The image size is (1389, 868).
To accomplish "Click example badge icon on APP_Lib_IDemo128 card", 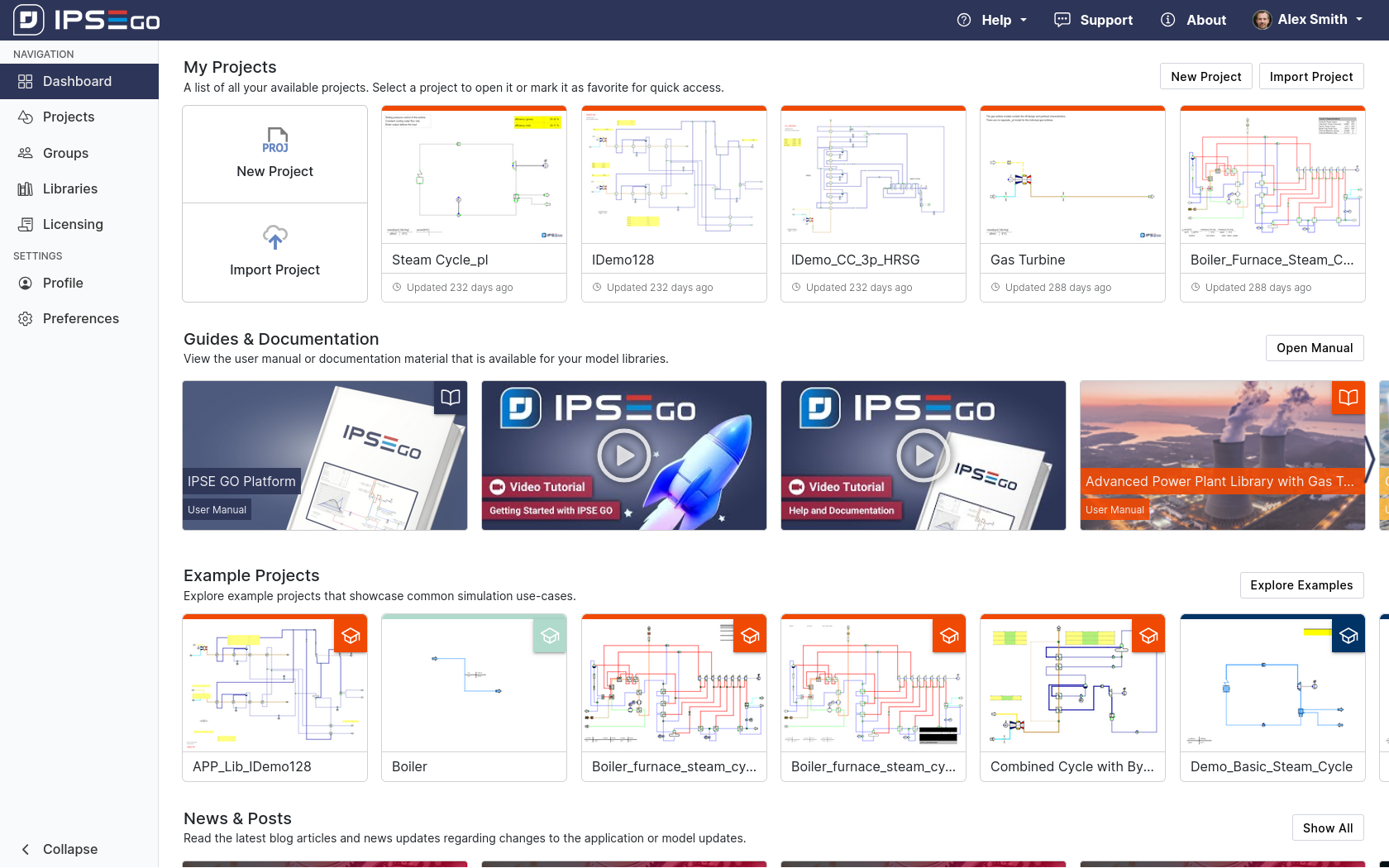I will point(351,636).
